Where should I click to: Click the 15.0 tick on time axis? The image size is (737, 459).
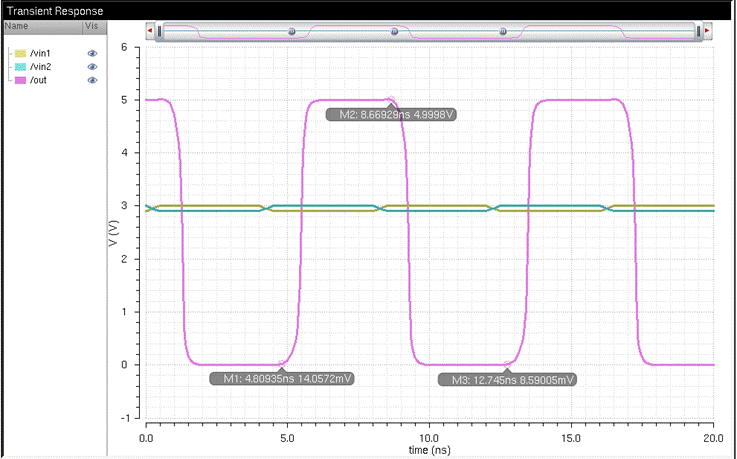(571, 438)
